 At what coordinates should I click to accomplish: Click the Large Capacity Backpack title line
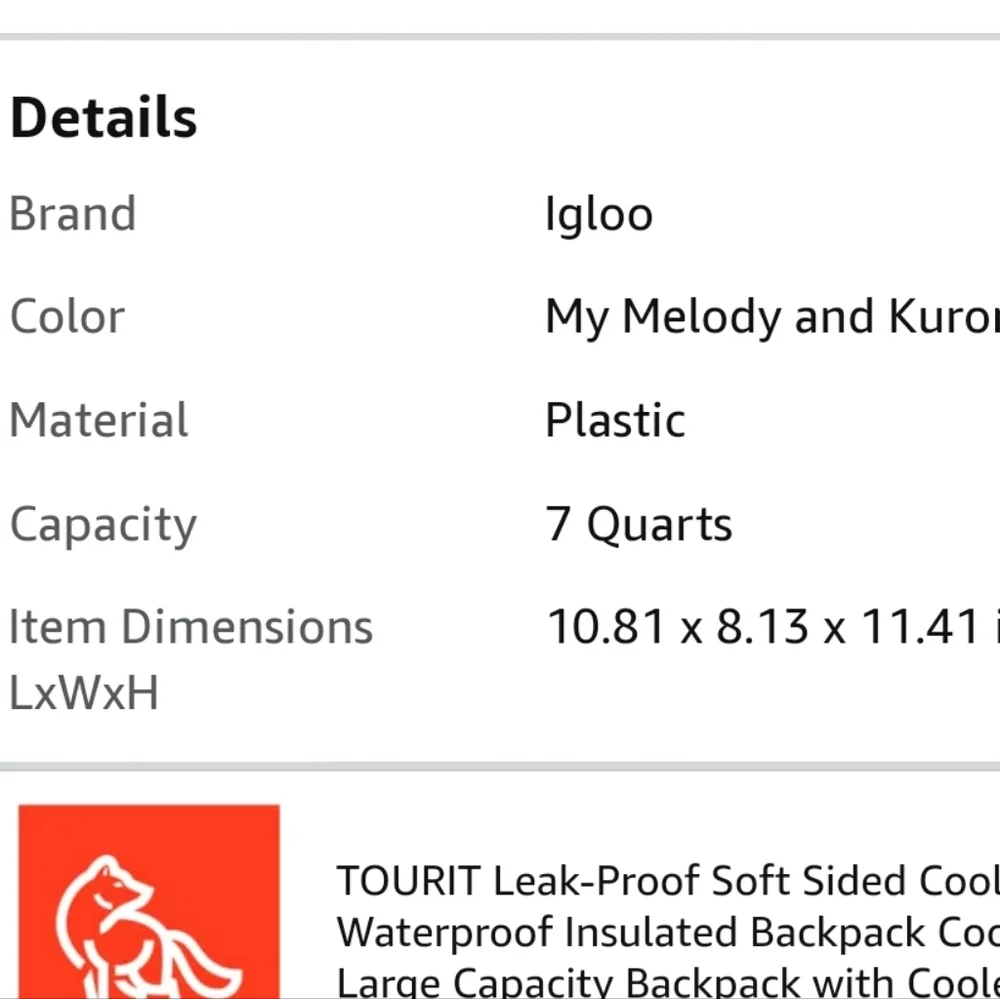tap(667, 981)
